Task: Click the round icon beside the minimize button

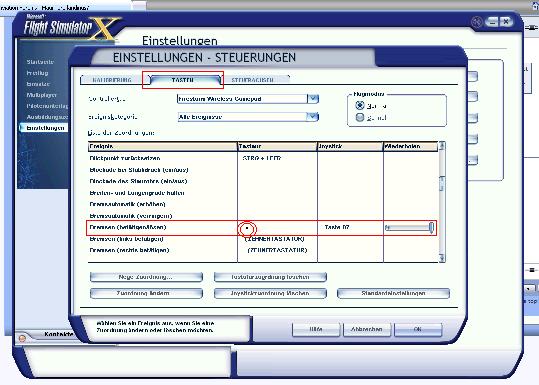Action: [477, 22]
